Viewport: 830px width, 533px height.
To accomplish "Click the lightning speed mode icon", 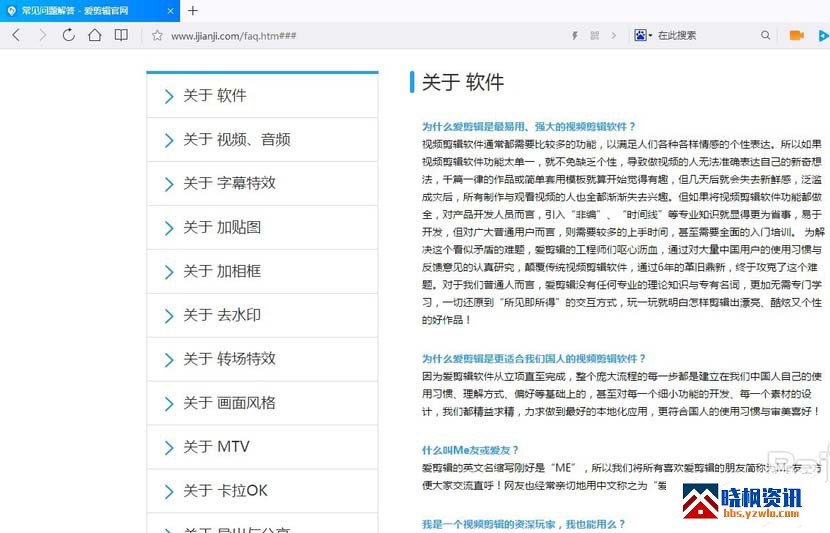I will (x=575, y=36).
